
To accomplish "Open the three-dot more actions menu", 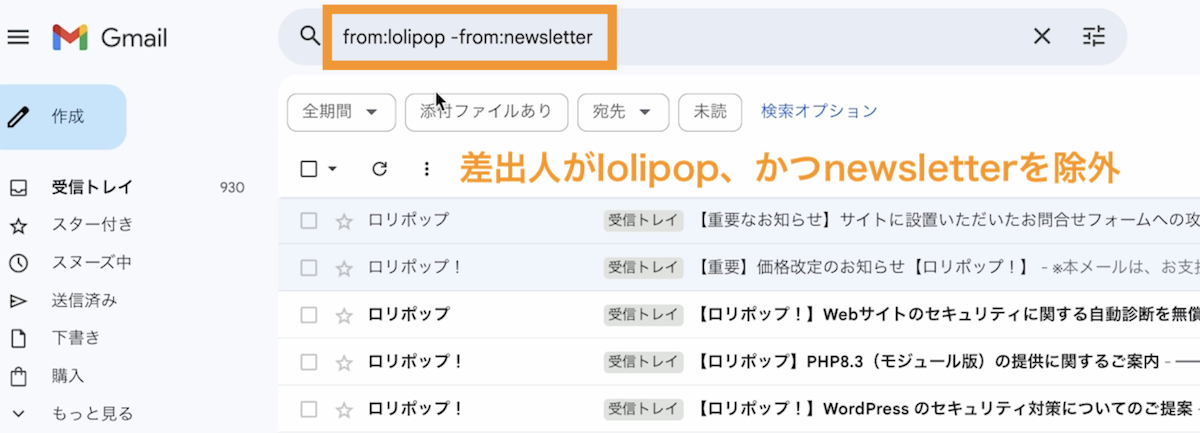I will 427,169.
